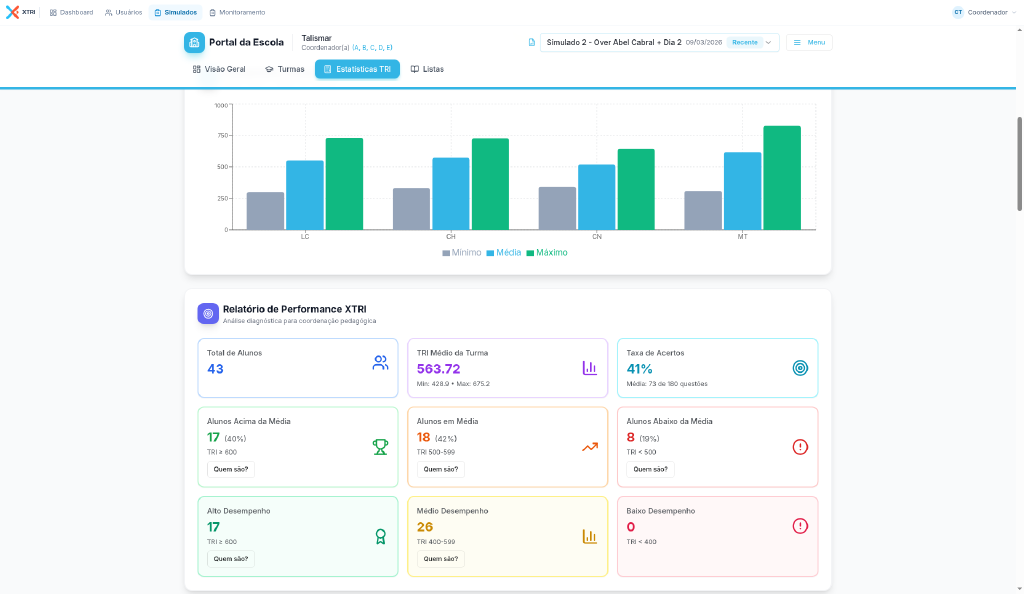Switch to the Visão Geral tab
1024x594 pixels.
click(x=219, y=69)
